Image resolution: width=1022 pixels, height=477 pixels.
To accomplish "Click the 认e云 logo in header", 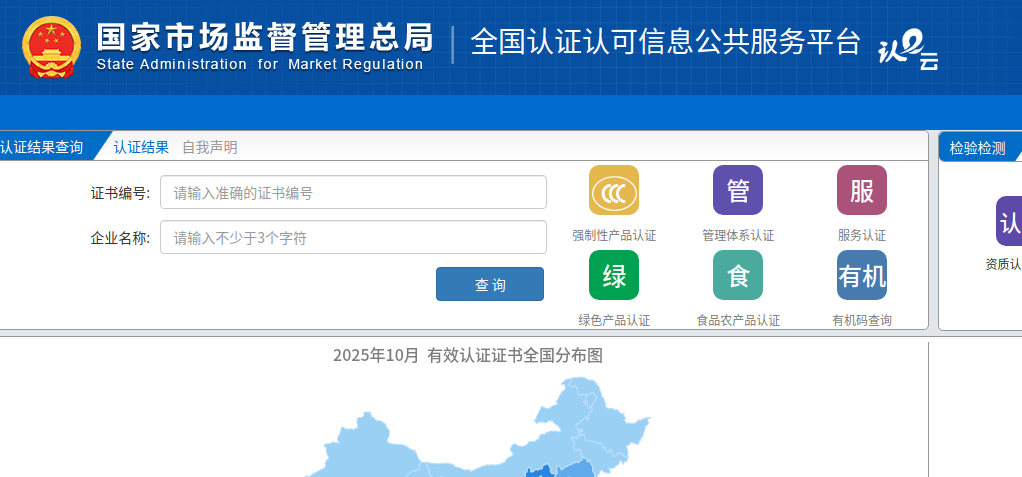I will coord(907,52).
